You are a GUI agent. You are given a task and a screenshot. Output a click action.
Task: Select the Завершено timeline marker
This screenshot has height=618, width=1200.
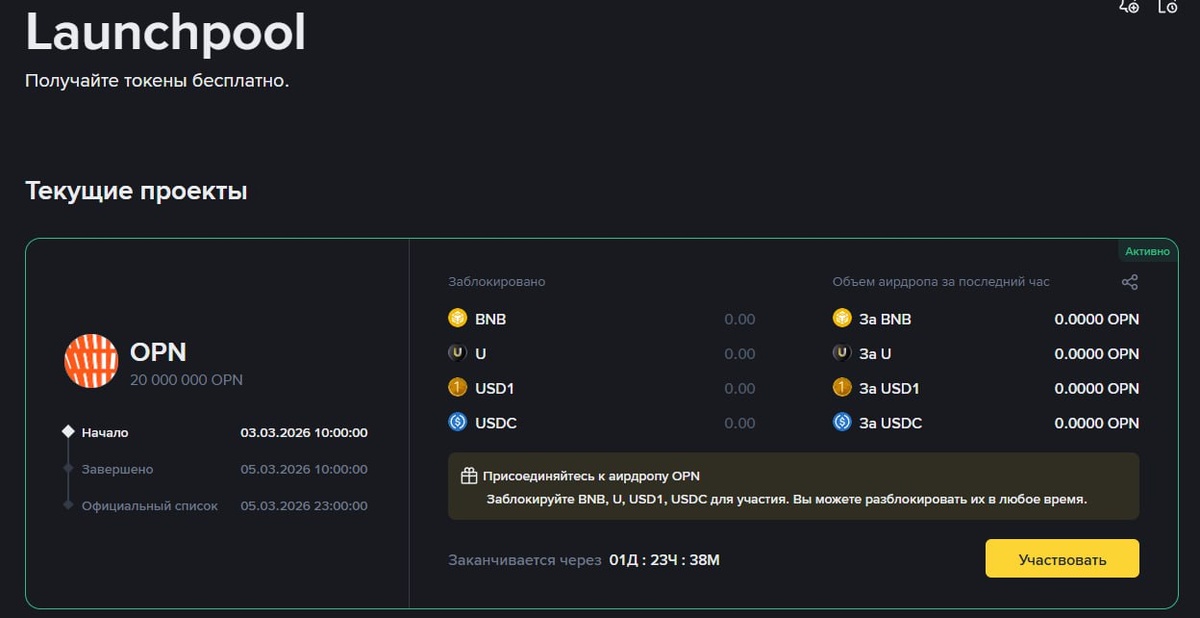tap(68, 469)
